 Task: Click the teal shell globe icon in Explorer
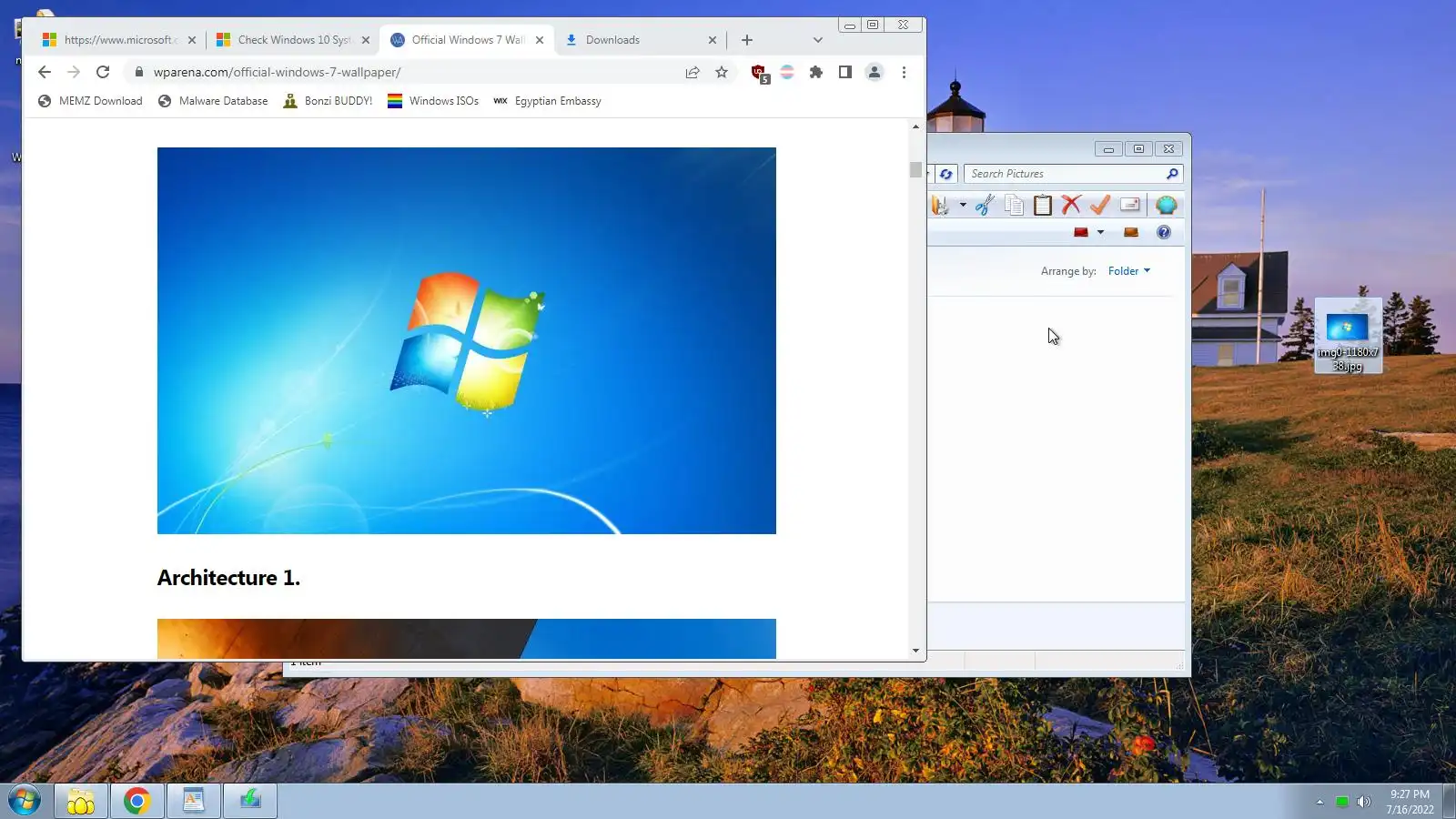(x=1167, y=206)
